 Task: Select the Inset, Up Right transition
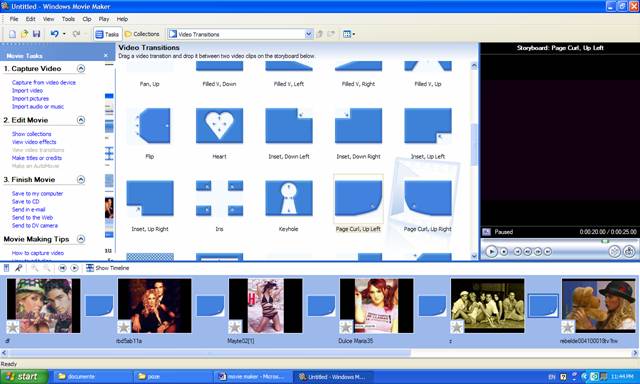150,198
